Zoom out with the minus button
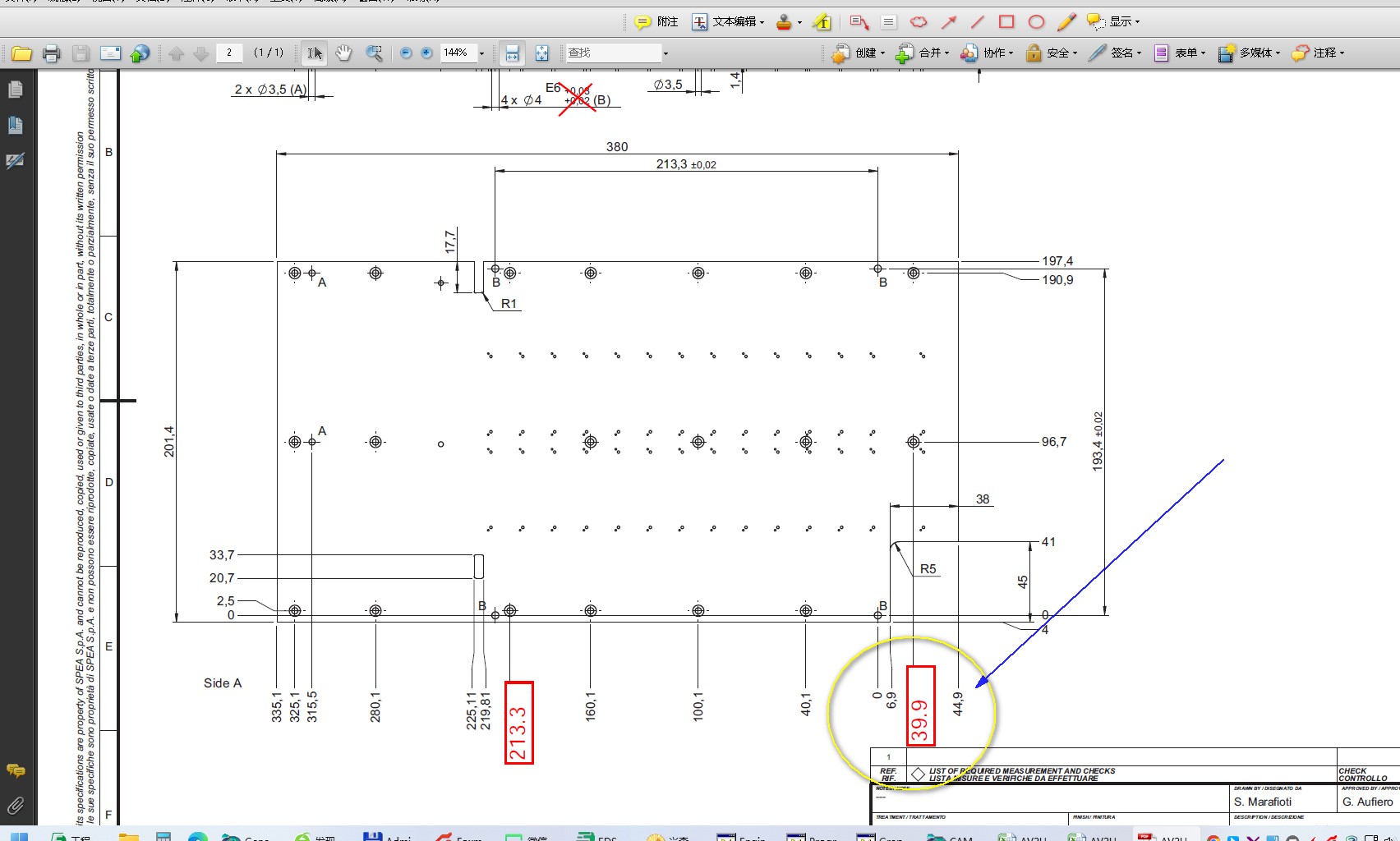The image size is (1400, 841). tap(406, 53)
